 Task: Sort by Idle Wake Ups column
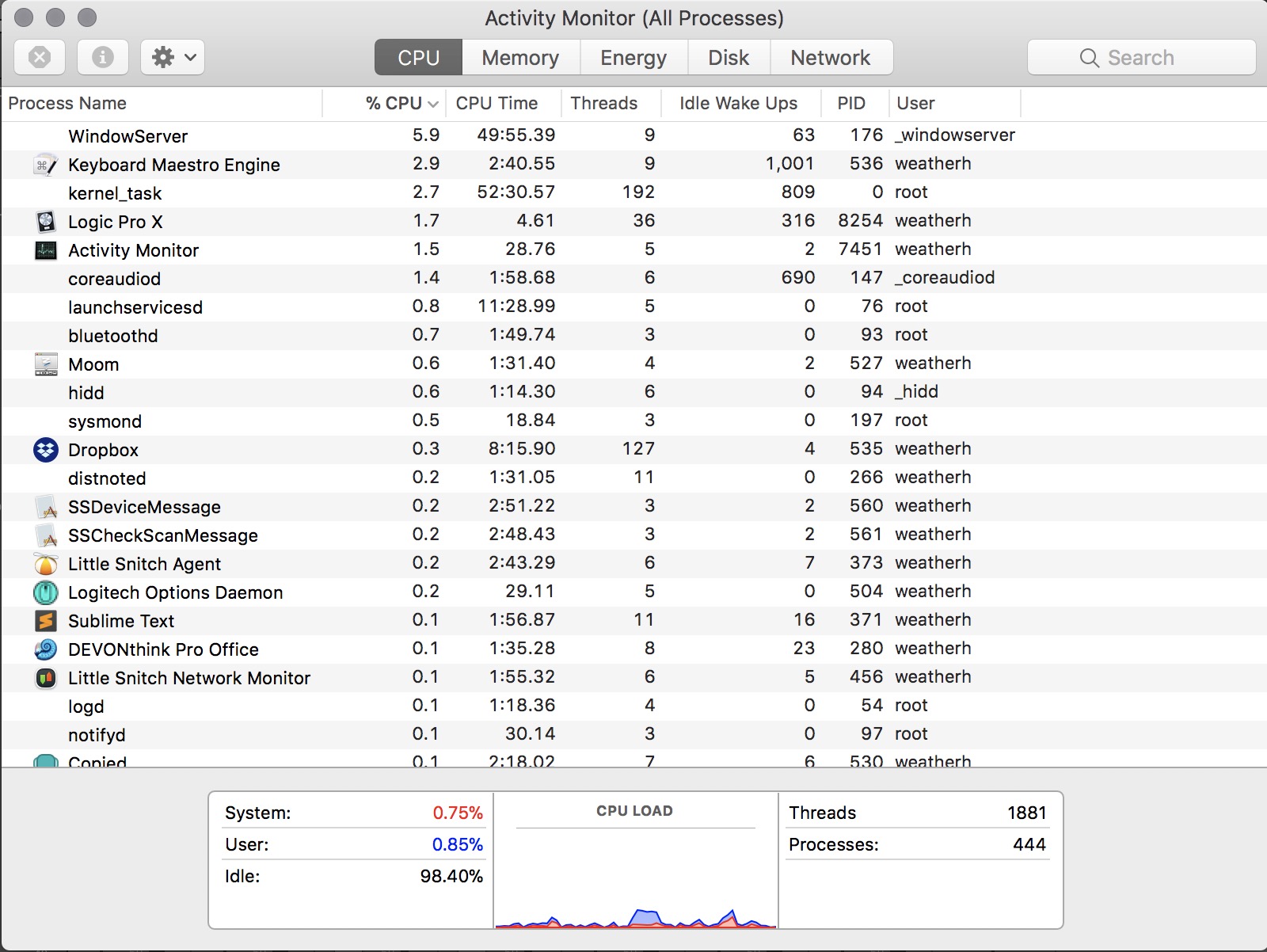pyautogui.click(x=741, y=103)
